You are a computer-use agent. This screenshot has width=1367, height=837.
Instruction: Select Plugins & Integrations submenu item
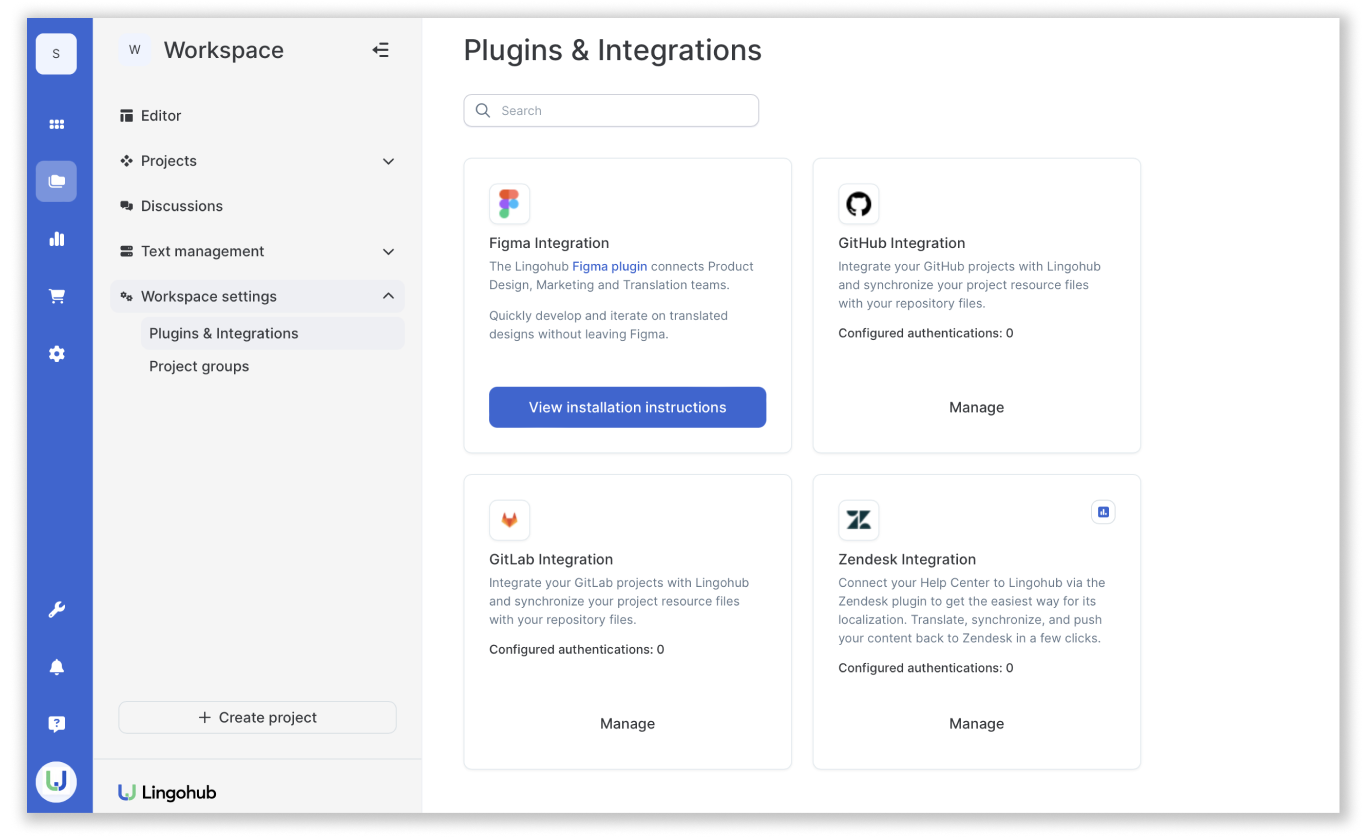click(273, 333)
